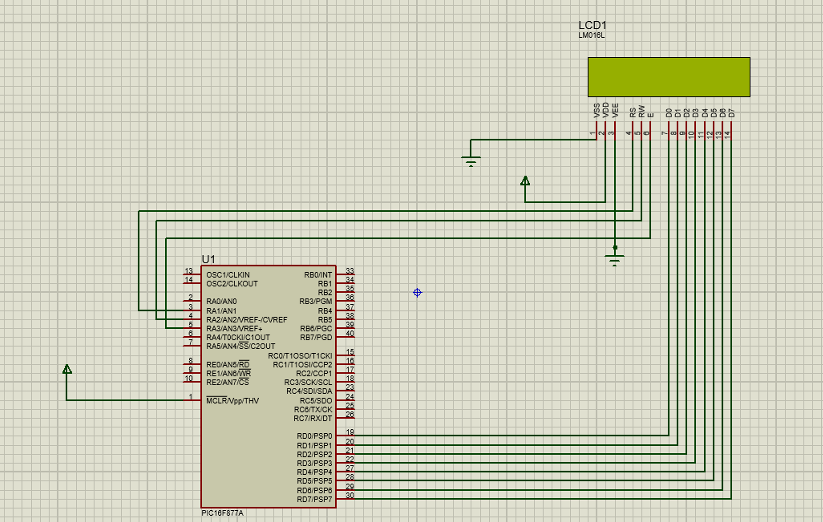Viewport: 823px width, 522px height.
Task: Click the RB3/PGM pin label
Action: point(315,302)
